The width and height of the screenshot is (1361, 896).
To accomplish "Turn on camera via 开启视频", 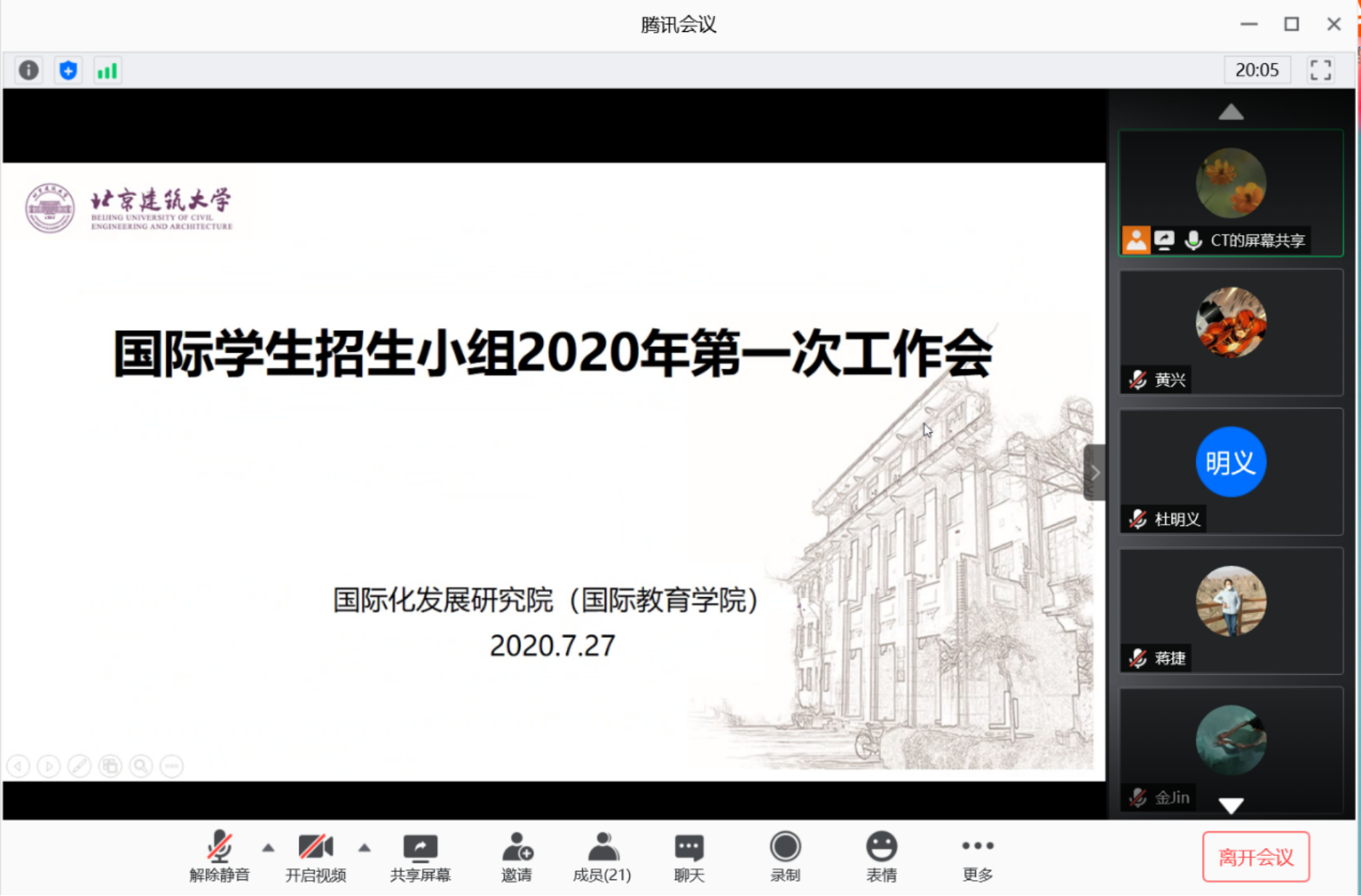I will point(316,856).
